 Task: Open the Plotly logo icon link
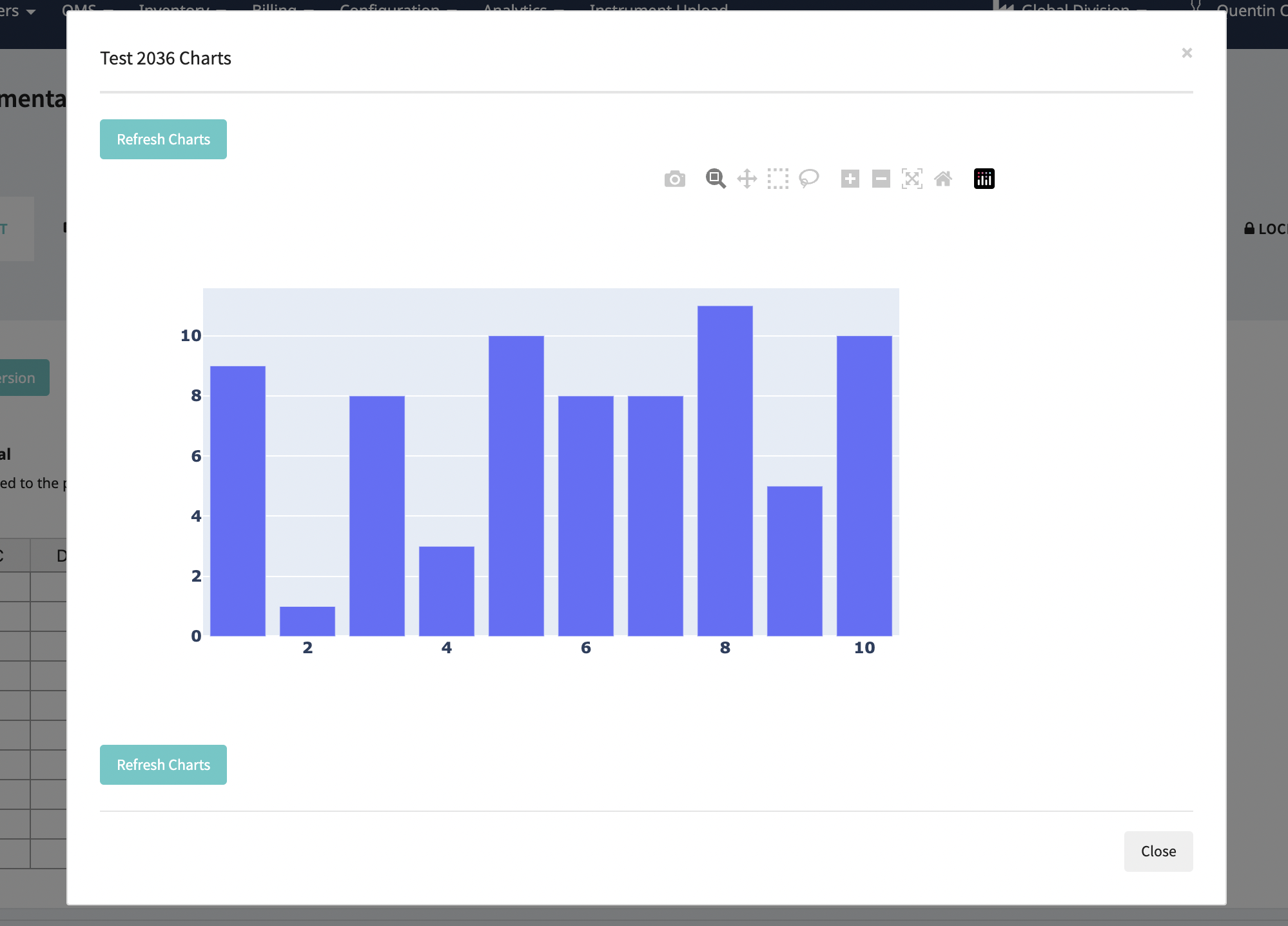(x=984, y=179)
